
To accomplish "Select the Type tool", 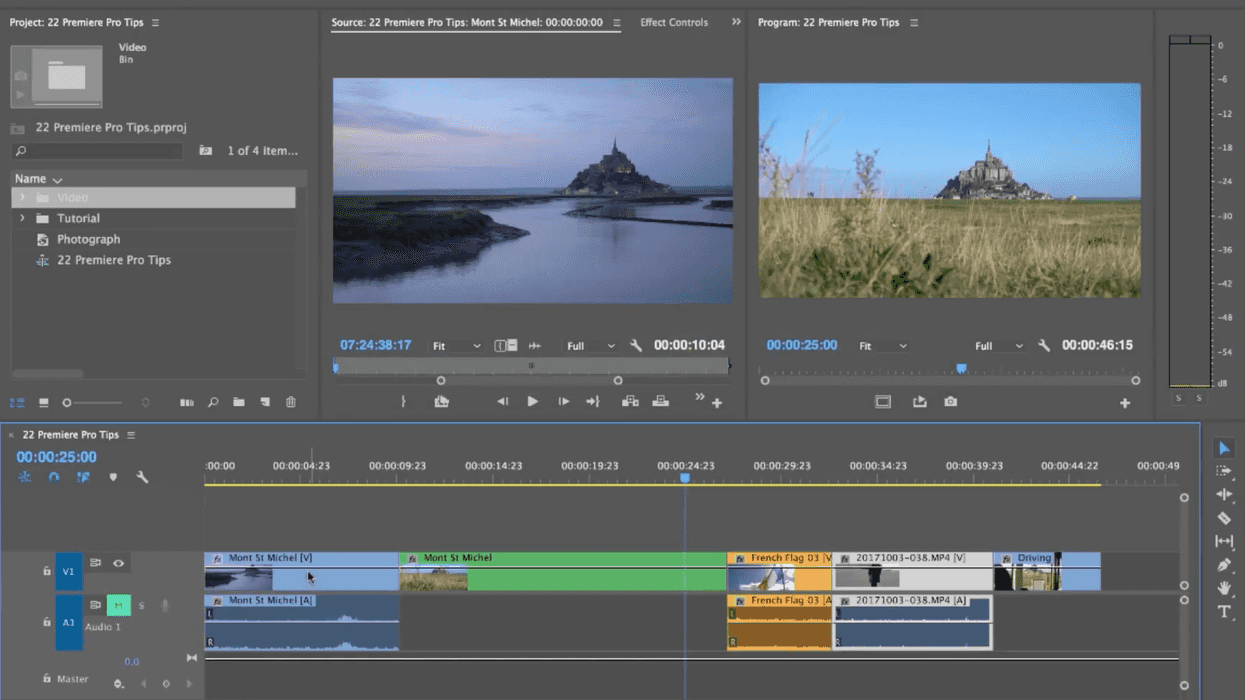I will [1224, 612].
